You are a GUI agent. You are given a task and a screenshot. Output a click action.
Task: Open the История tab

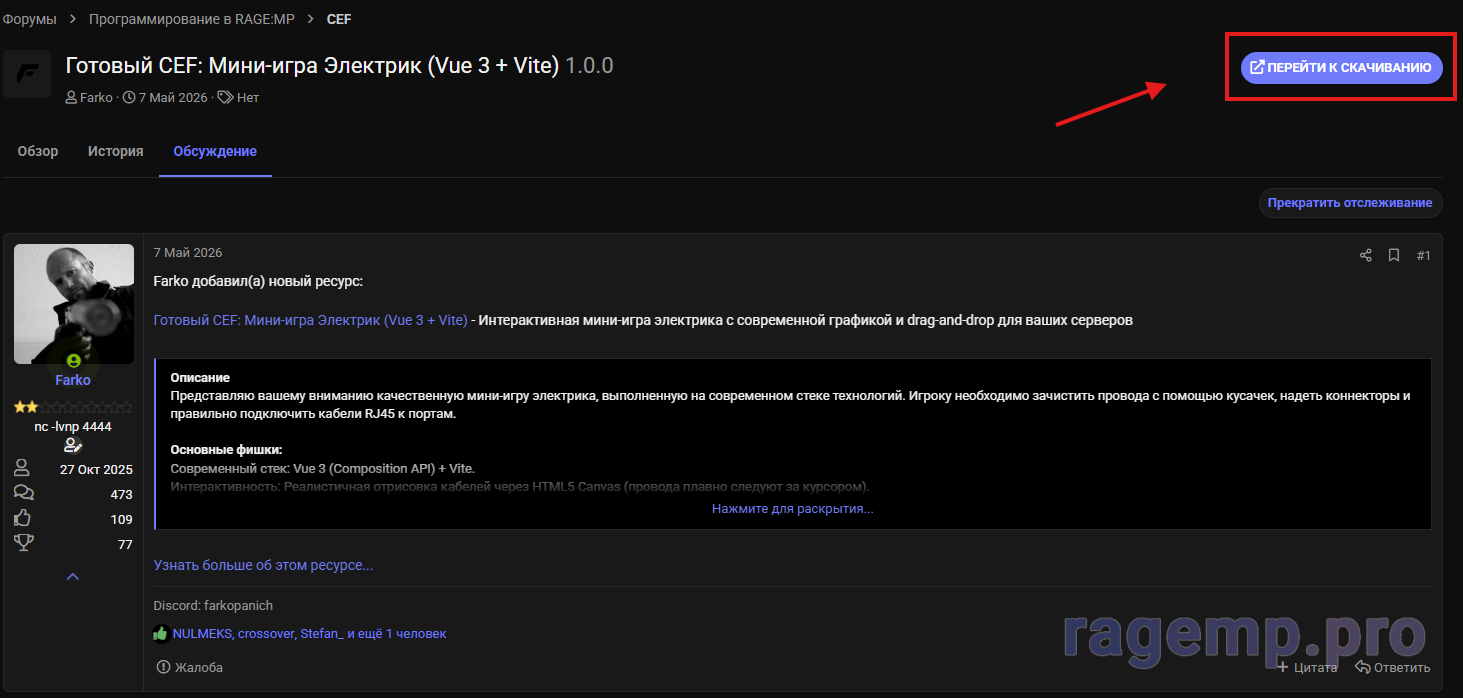pos(116,152)
